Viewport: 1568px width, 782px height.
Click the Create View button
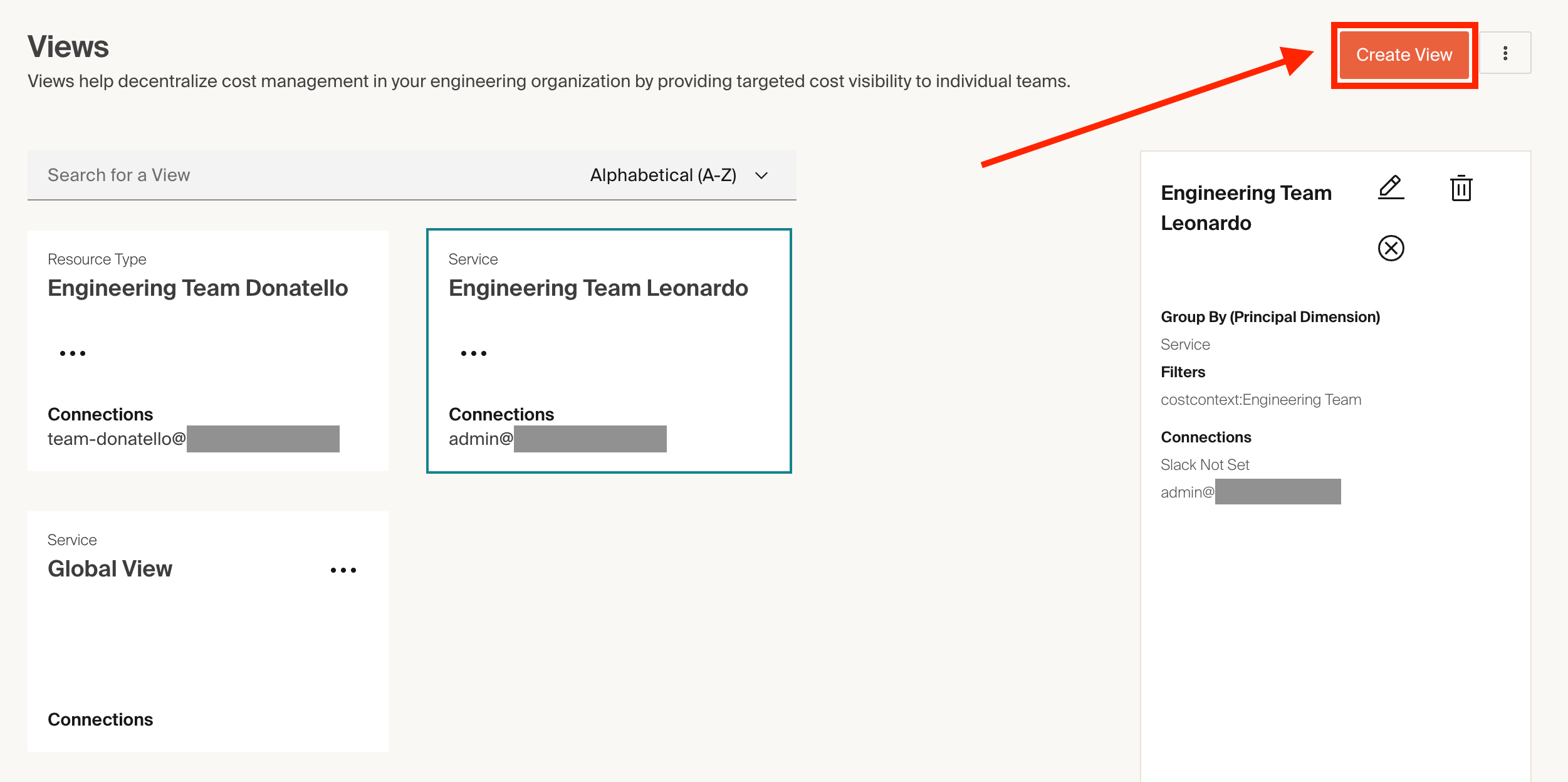1404,55
